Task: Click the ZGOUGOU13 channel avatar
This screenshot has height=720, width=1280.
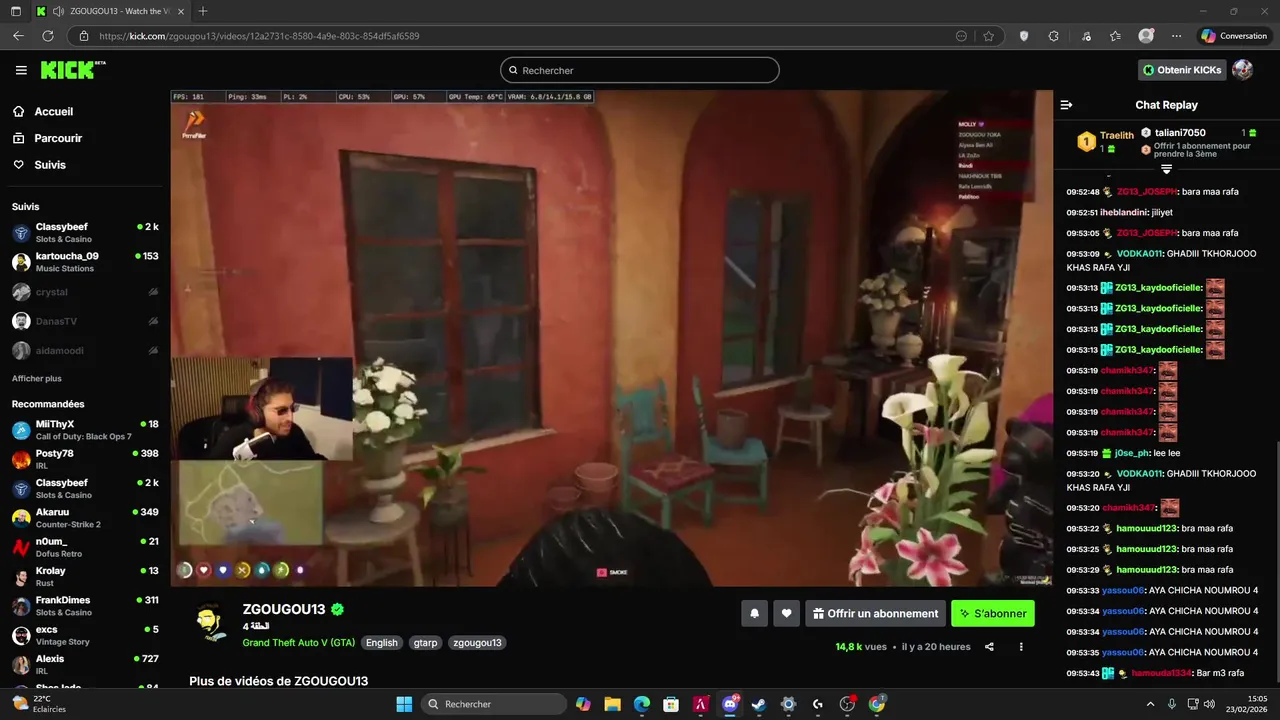Action: (210, 622)
